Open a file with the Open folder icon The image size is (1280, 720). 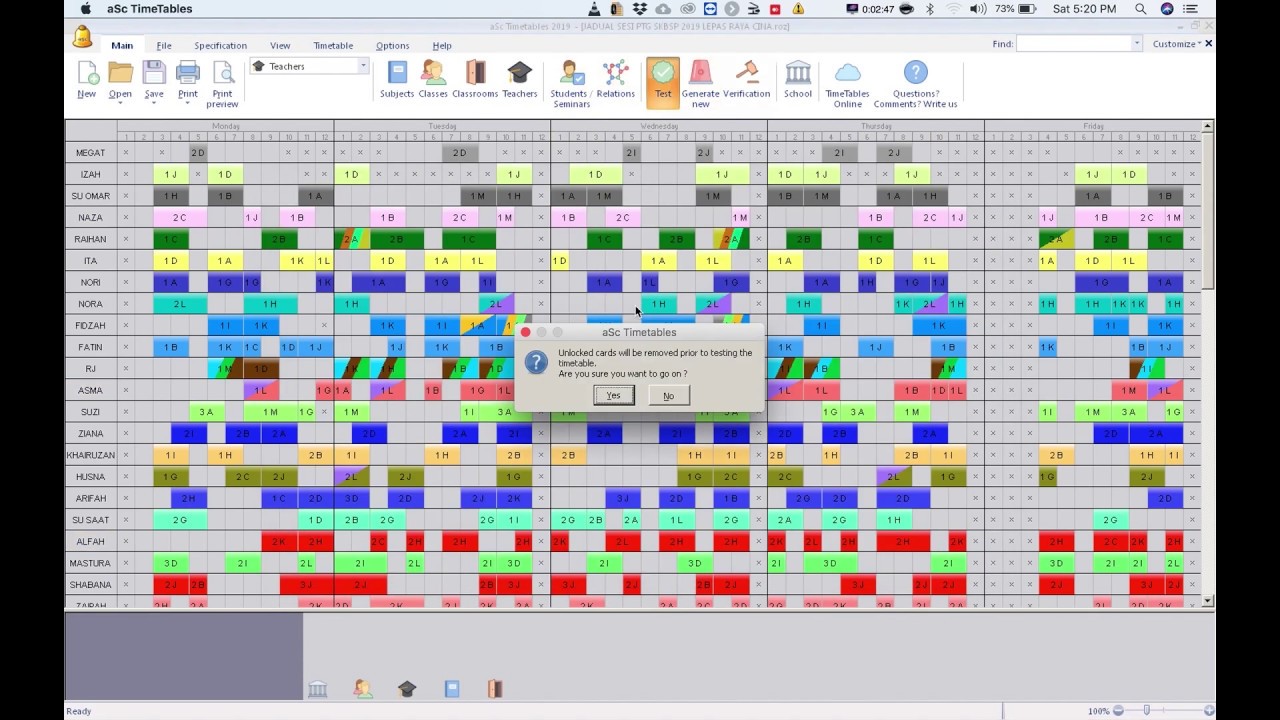120,73
